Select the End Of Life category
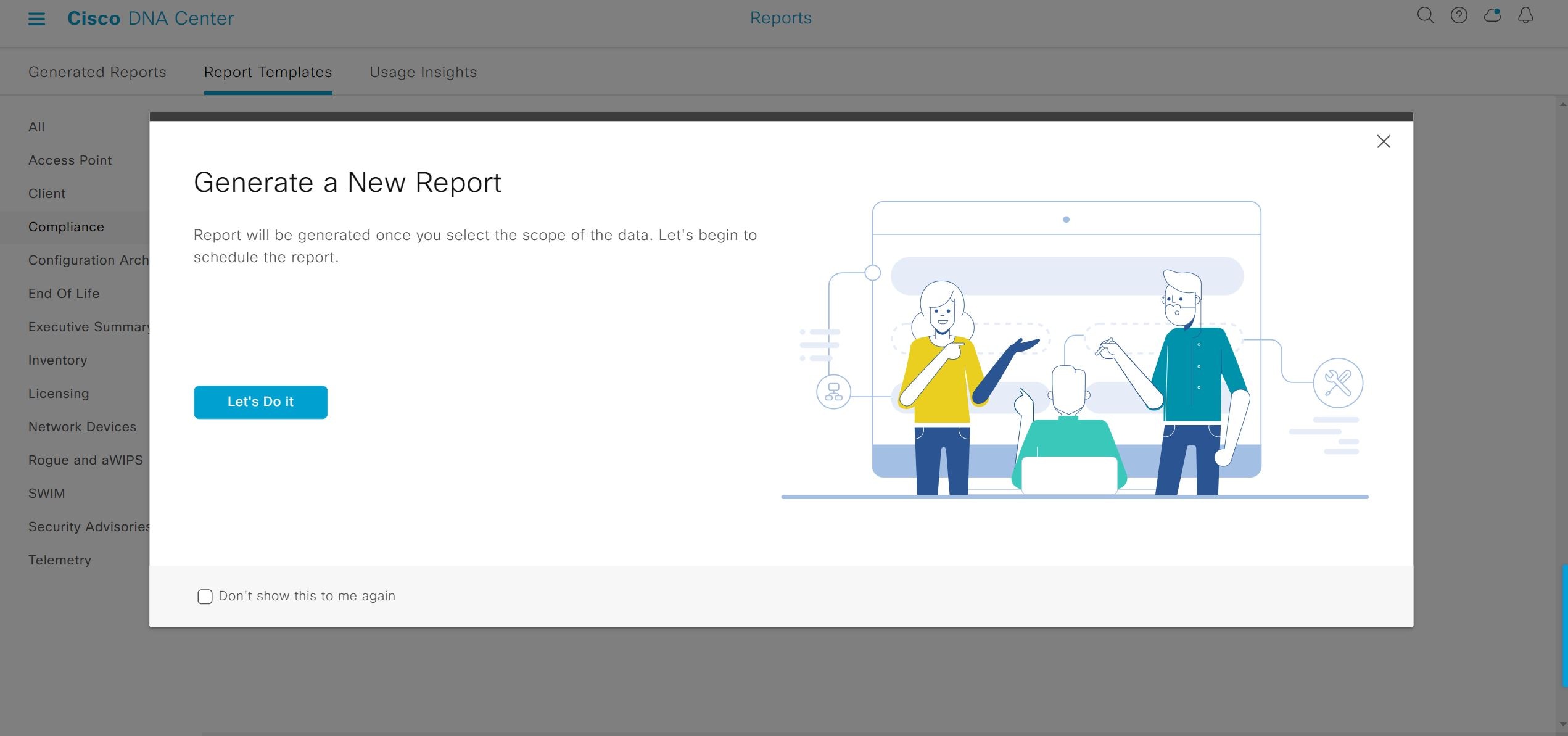Image resolution: width=1568 pixels, height=736 pixels. pyautogui.click(x=64, y=294)
